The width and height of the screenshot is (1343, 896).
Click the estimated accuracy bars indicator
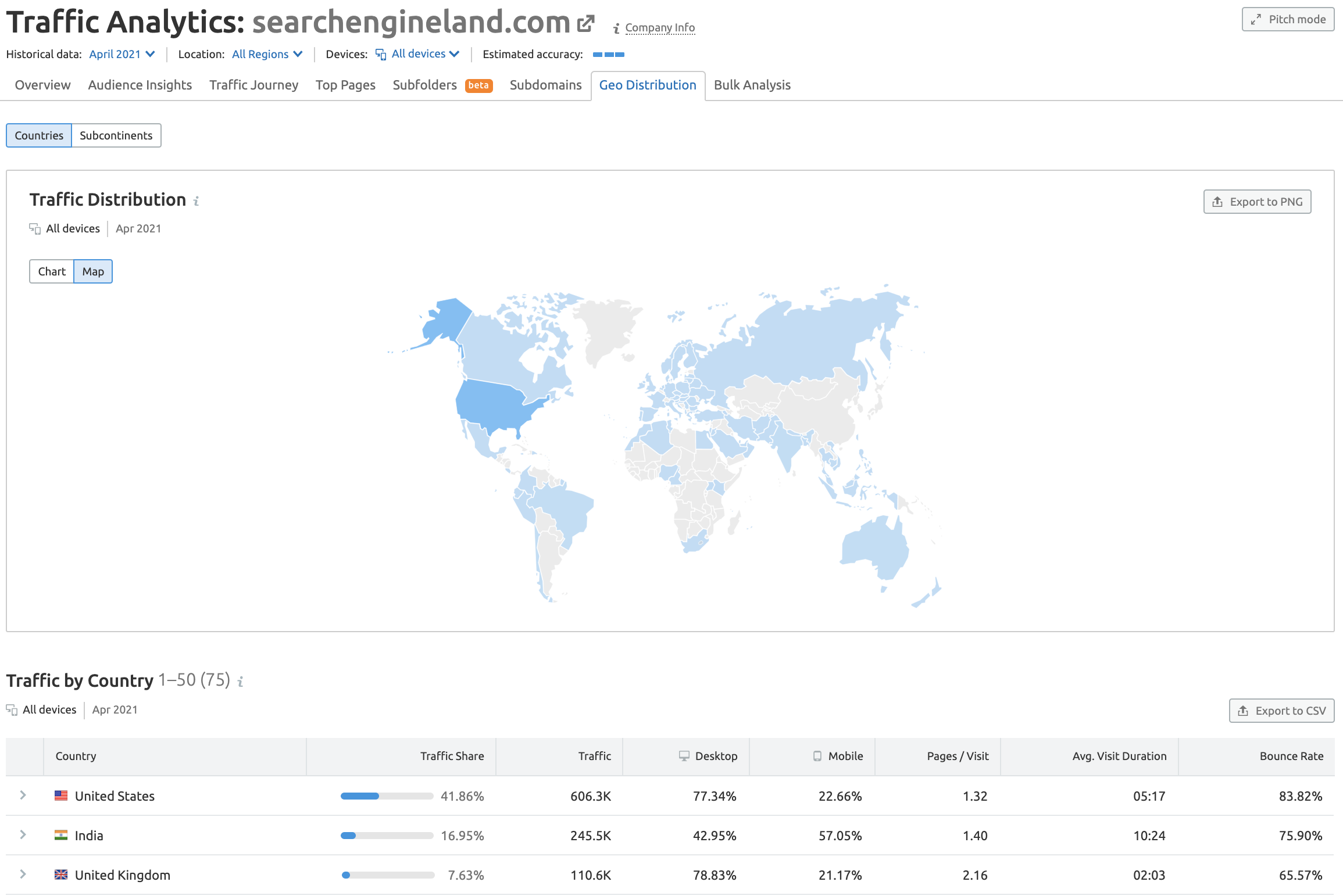pos(609,55)
